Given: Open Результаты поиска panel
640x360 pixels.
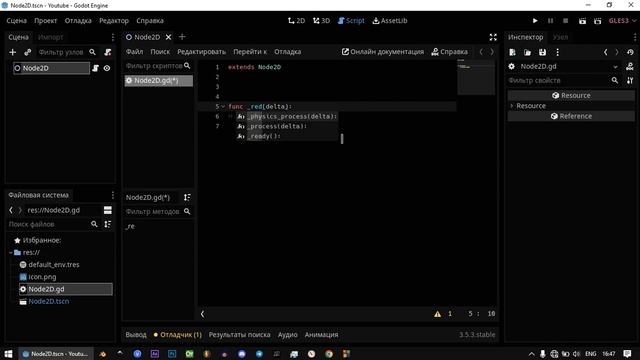Looking at the screenshot, I should coord(239,335).
